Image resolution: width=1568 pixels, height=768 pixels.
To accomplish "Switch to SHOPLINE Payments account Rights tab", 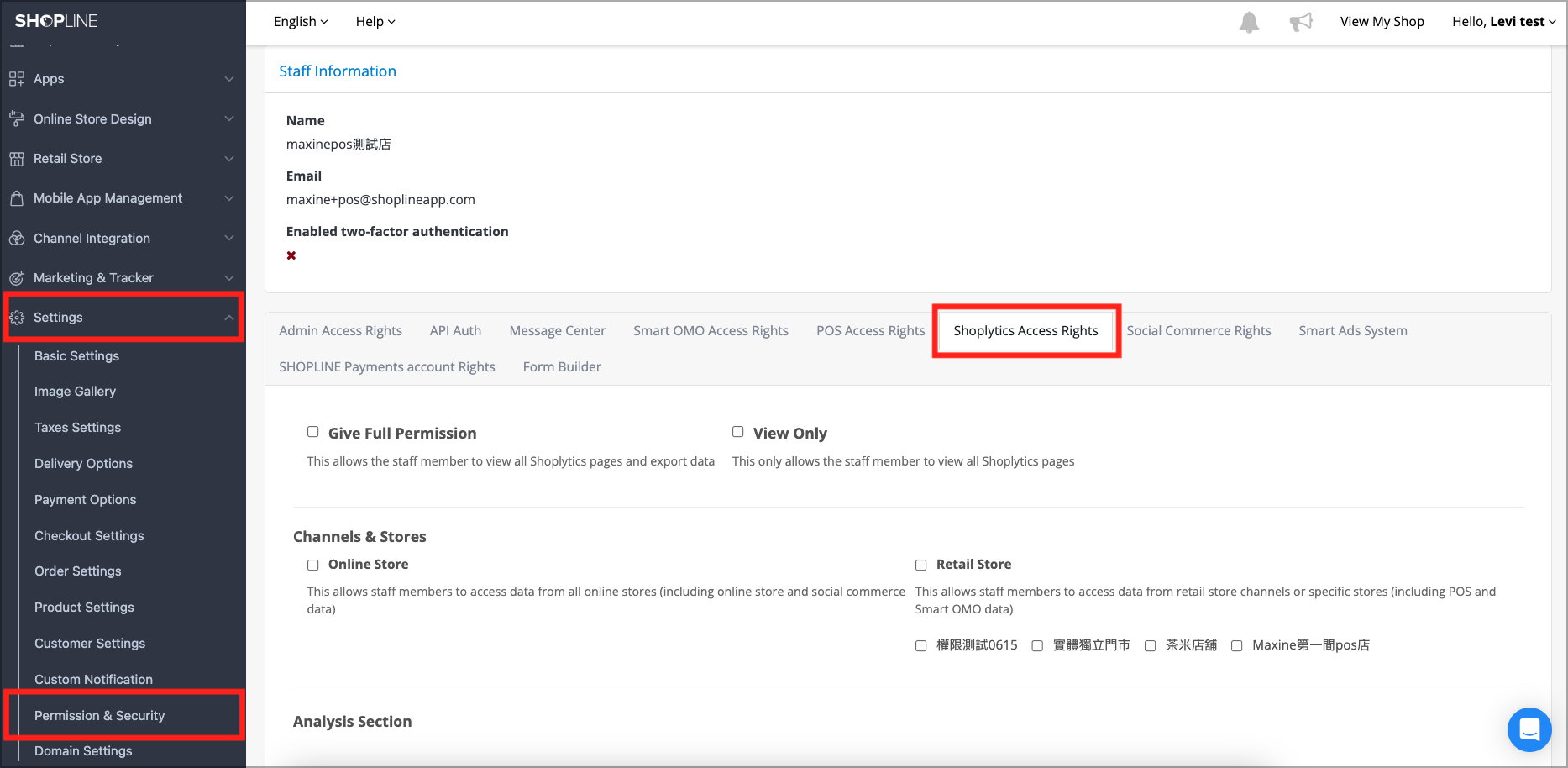I will click(386, 367).
